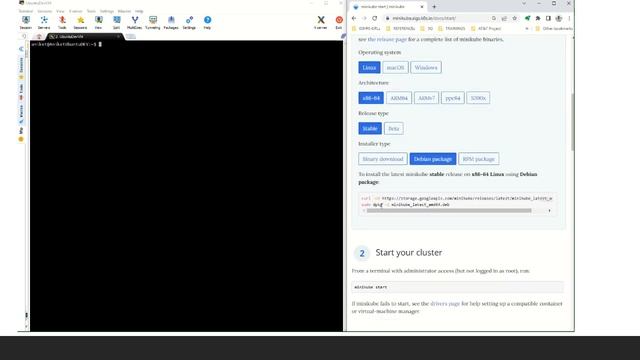Click the code block right scroll arrow
Screen dimensions: 640x360
coord(549,211)
